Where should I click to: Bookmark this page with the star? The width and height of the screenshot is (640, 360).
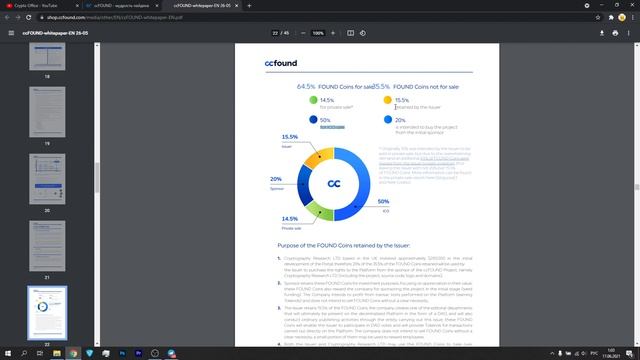point(598,18)
